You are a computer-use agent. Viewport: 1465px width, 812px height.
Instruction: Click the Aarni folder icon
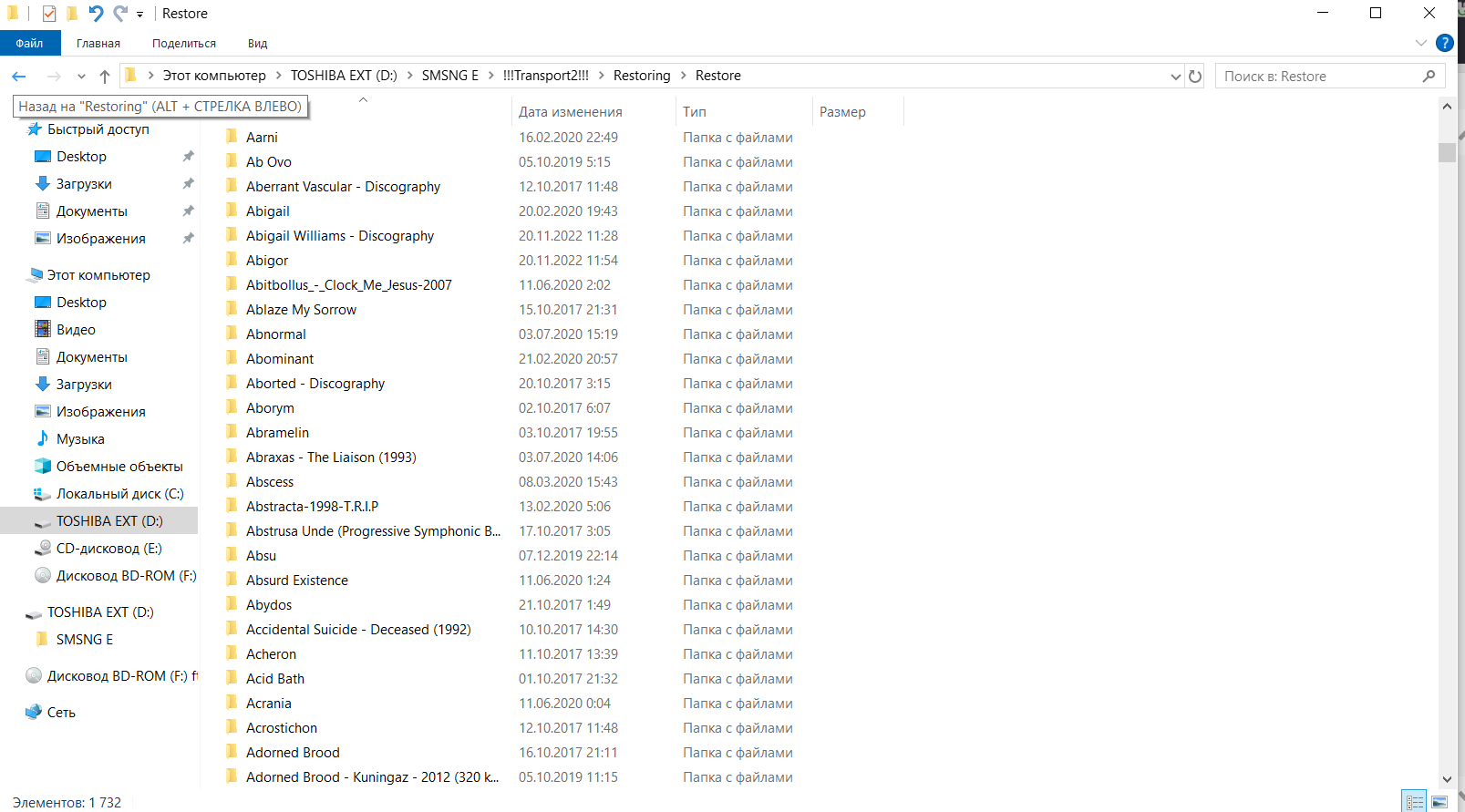[232, 137]
